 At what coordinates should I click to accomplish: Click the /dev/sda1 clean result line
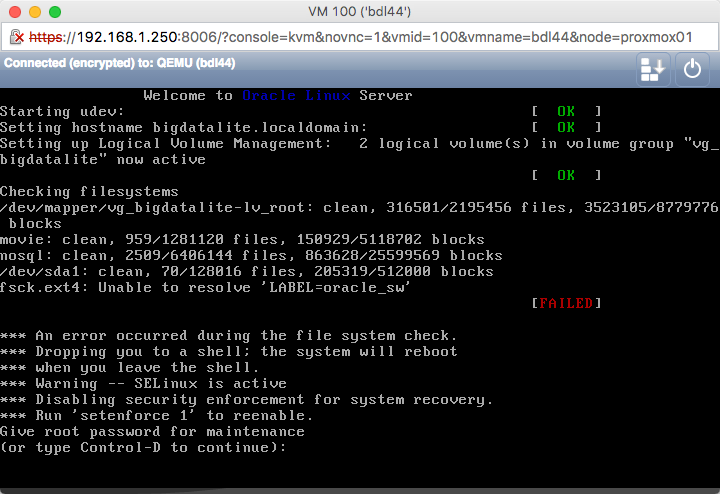pos(246,271)
